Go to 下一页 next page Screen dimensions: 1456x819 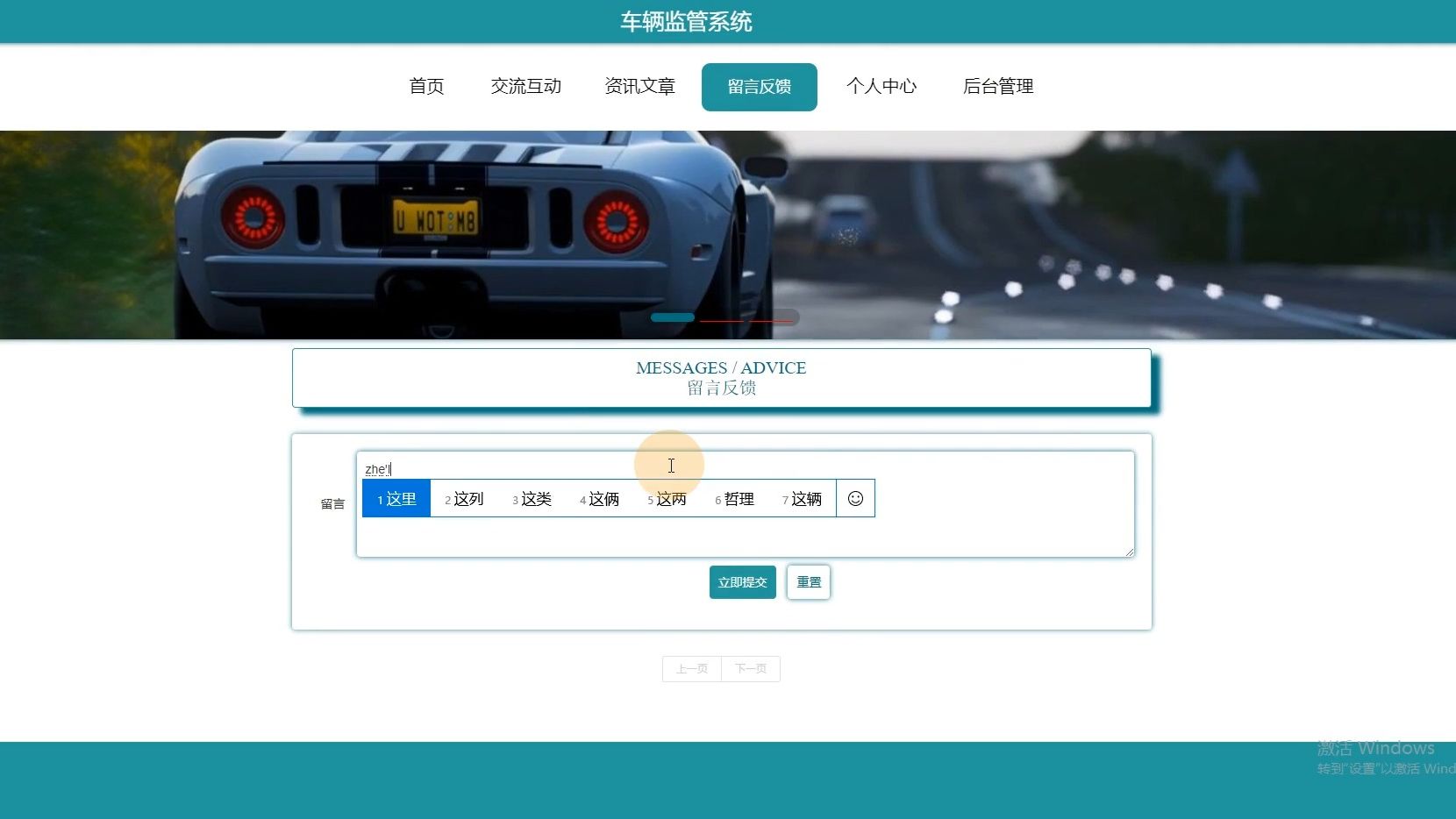tap(751, 668)
